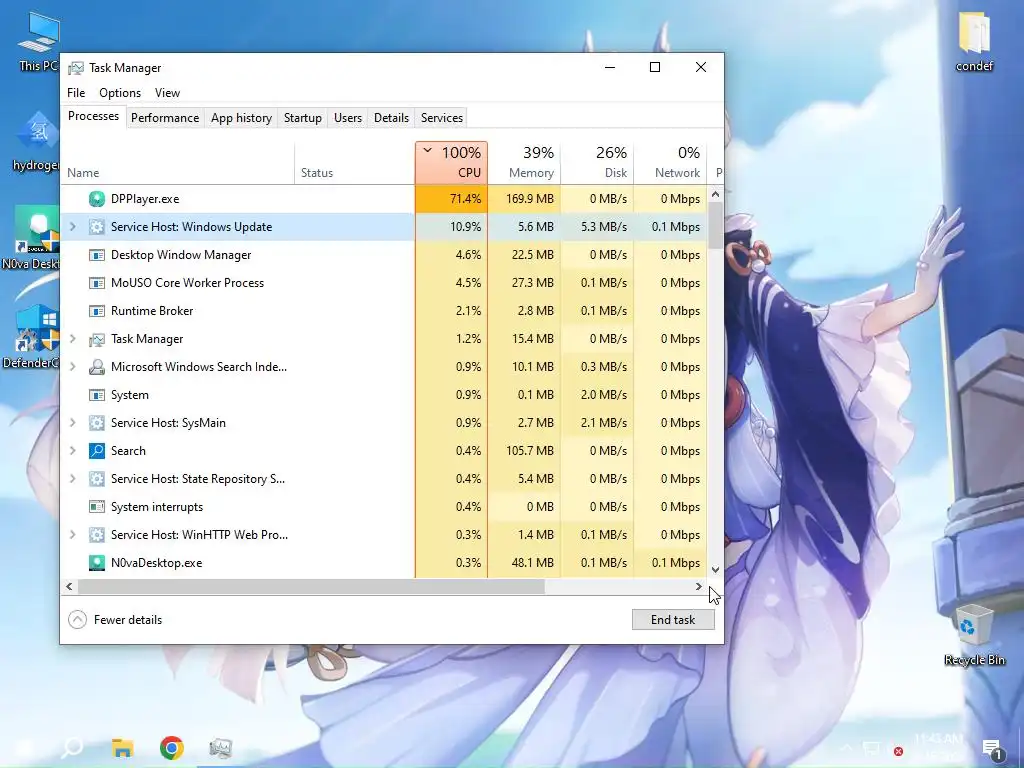Viewport: 1024px width, 768px height.
Task: Select the System interrupts process name
Action: tap(157, 507)
